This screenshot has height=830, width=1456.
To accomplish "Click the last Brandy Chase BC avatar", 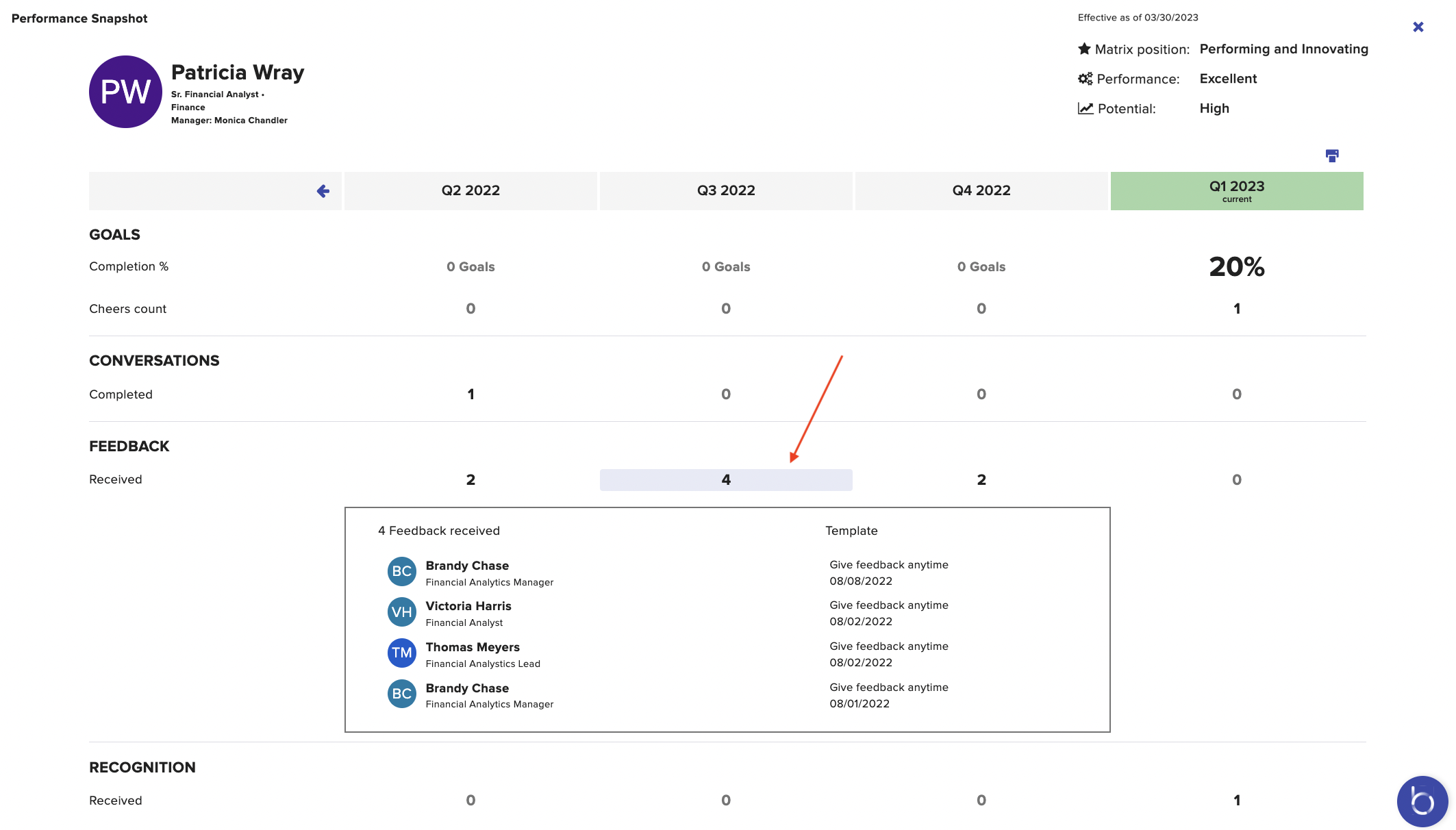I will pyautogui.click(x=402, y=694).
